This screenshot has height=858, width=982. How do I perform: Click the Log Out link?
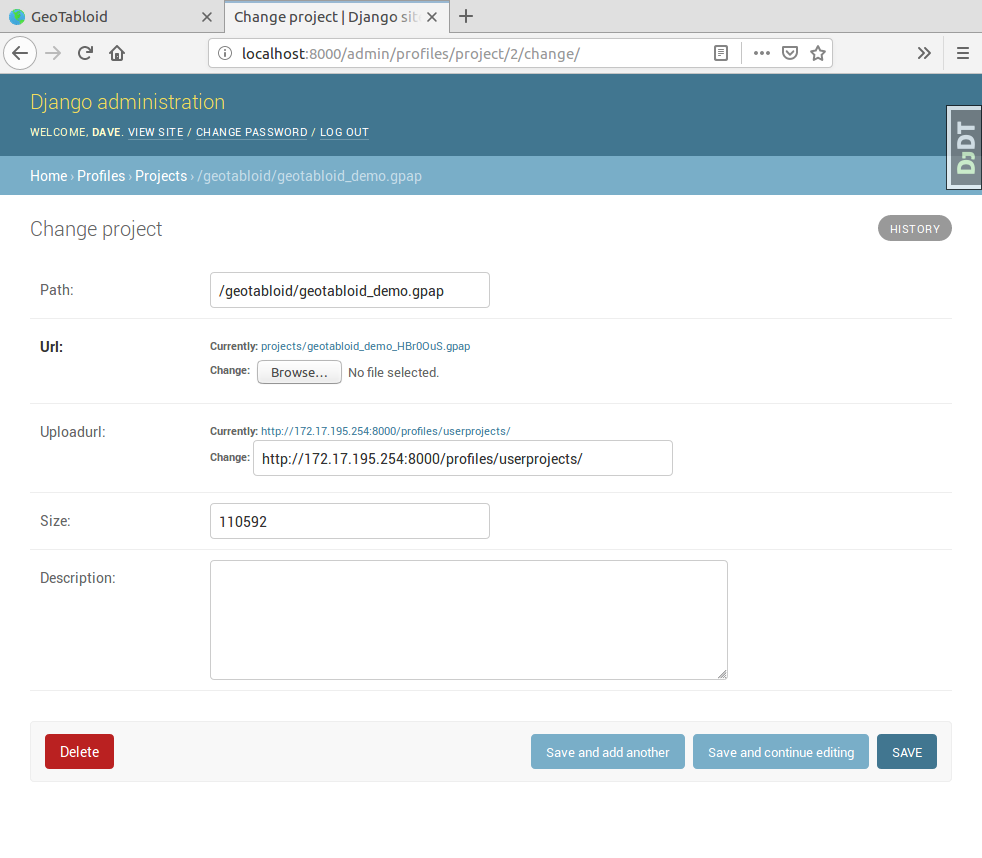[x=344, y=132]
